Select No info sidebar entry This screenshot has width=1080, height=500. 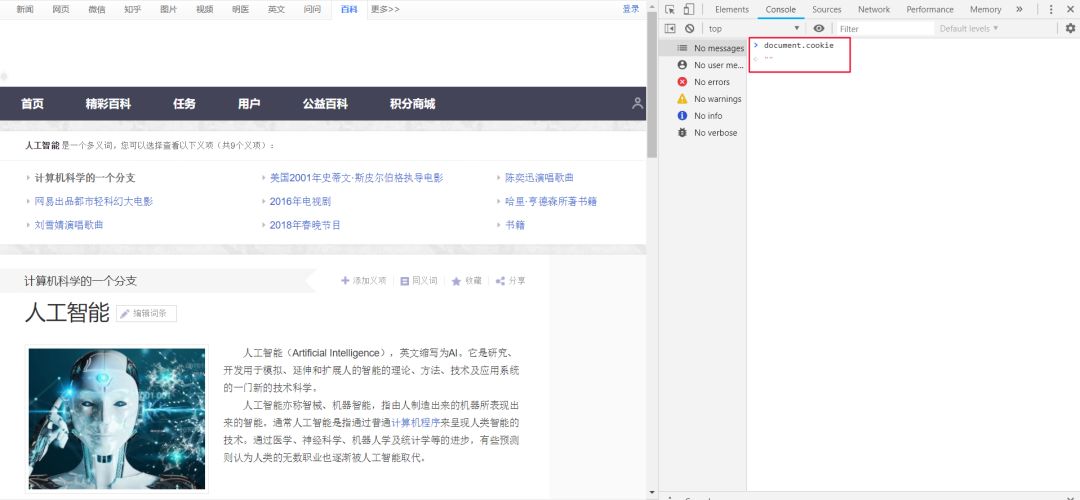click(703, 116)
